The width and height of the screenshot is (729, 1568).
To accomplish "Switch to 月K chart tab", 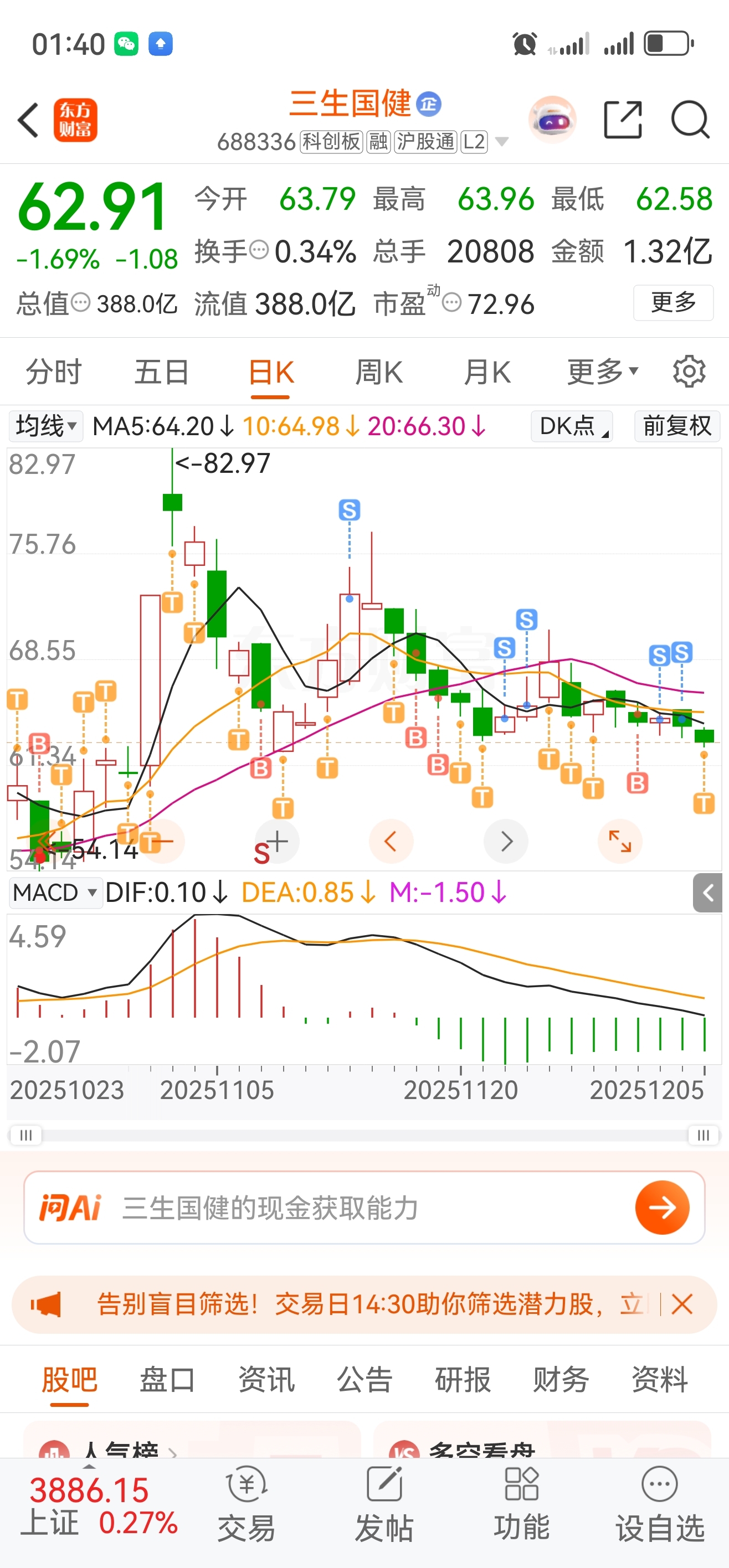I will click(487, 372).
